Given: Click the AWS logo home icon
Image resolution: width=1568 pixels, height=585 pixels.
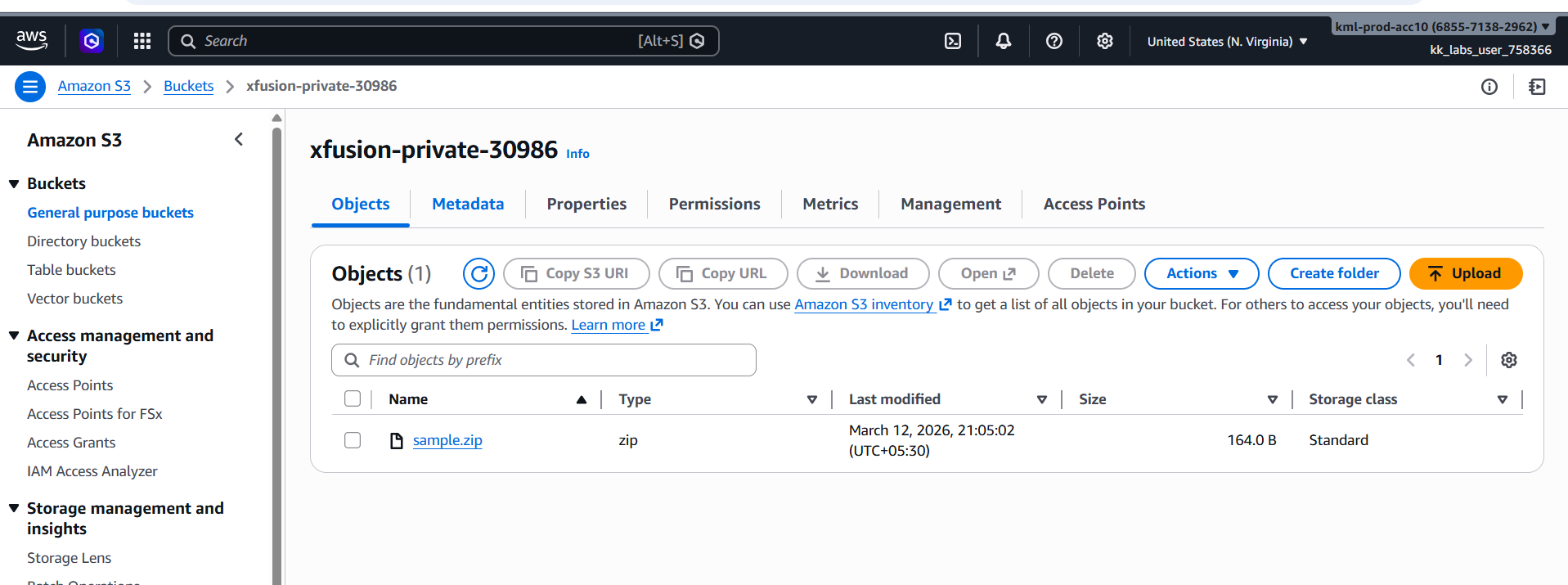Looking at the screenshot, I should [x=32, y=40].
